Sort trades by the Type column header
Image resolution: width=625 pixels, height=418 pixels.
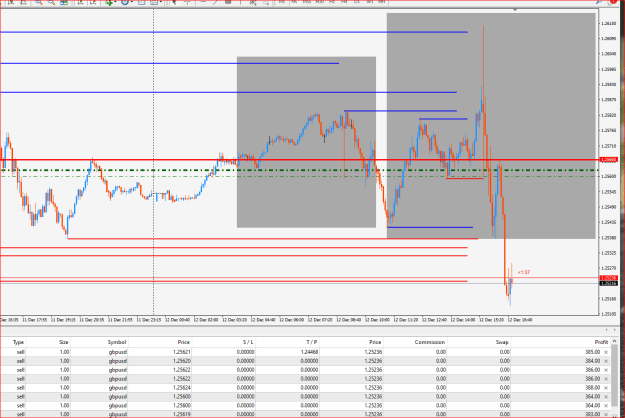[x=18, y=342]
